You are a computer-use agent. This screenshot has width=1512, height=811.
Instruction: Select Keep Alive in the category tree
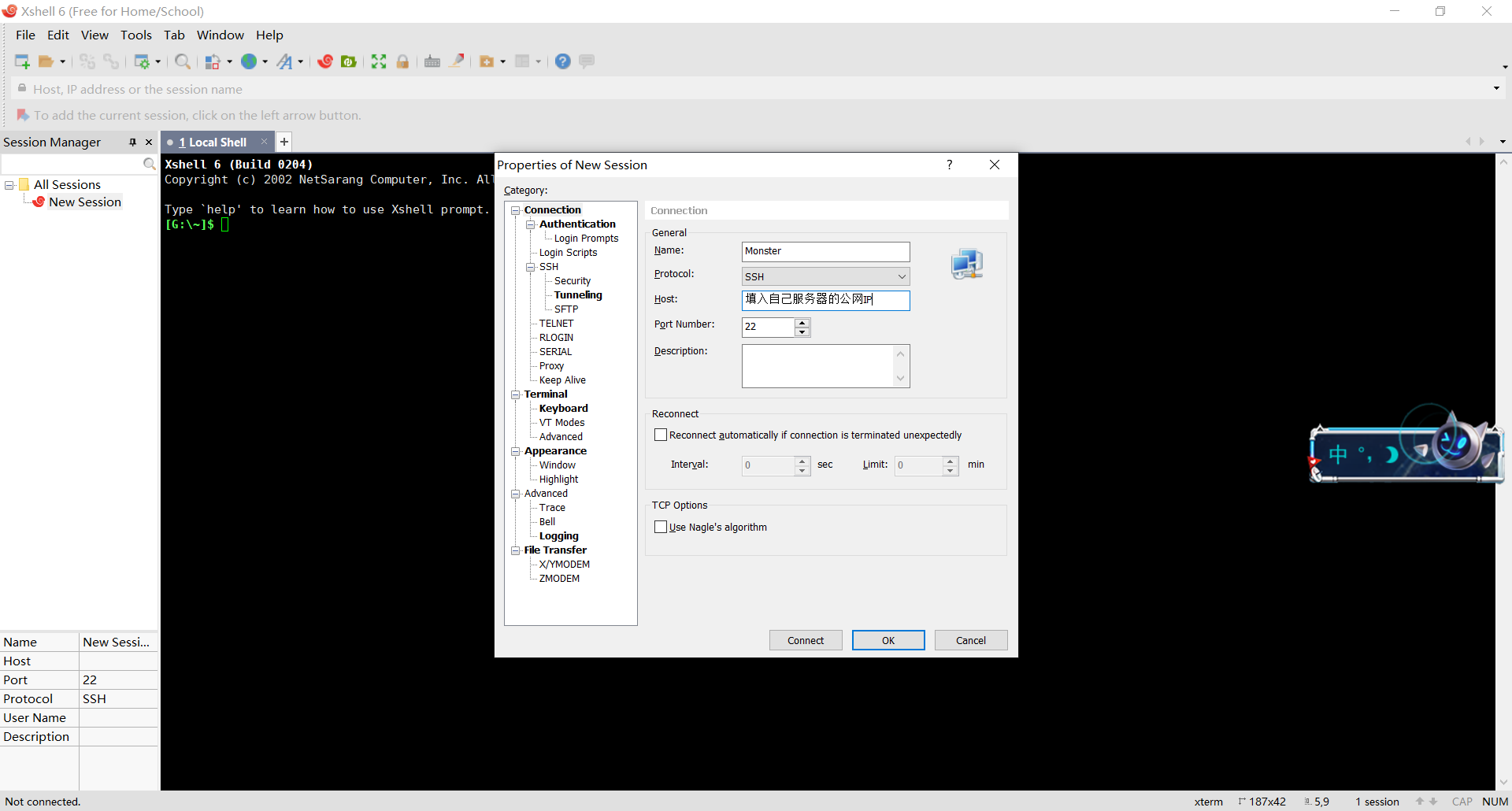[x=562, y=380]
